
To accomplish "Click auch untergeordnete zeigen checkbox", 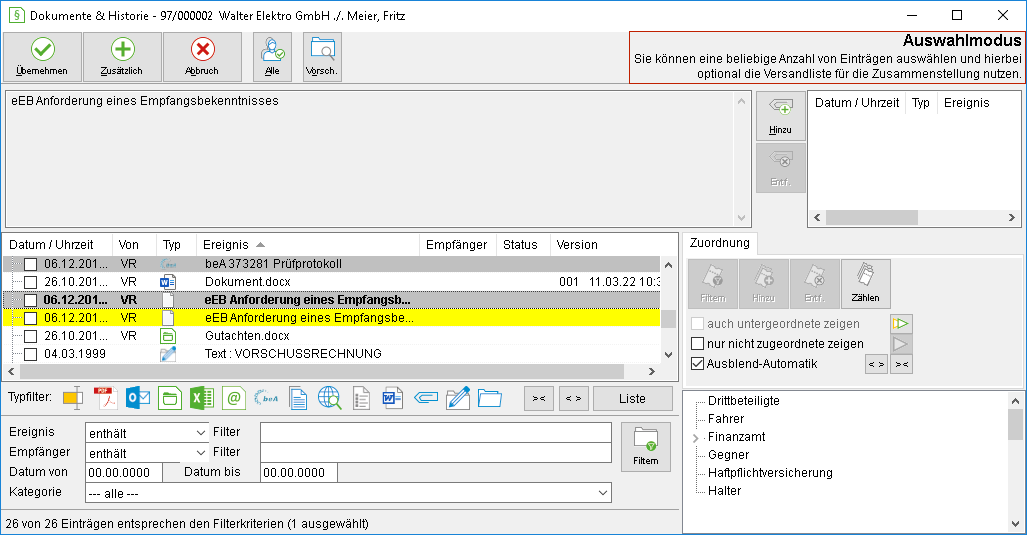I will (x=698, y=324).
